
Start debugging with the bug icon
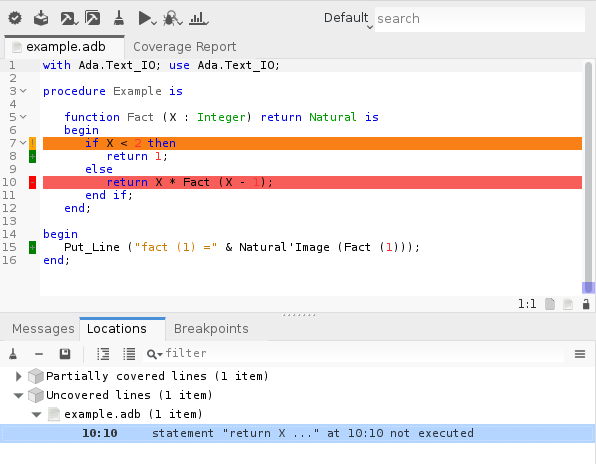pyautogui.click(x=172, y=18)
